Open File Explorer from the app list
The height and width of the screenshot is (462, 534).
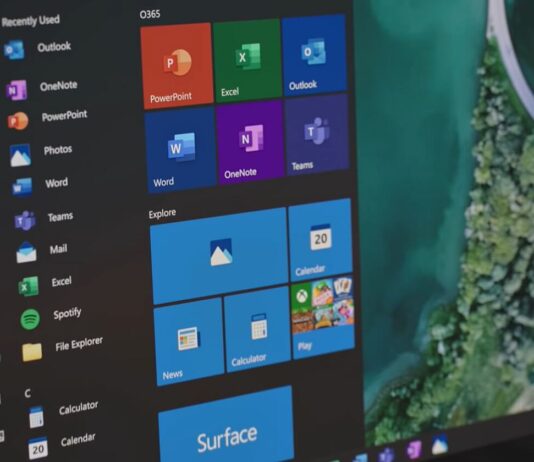(x=62, y=349)
